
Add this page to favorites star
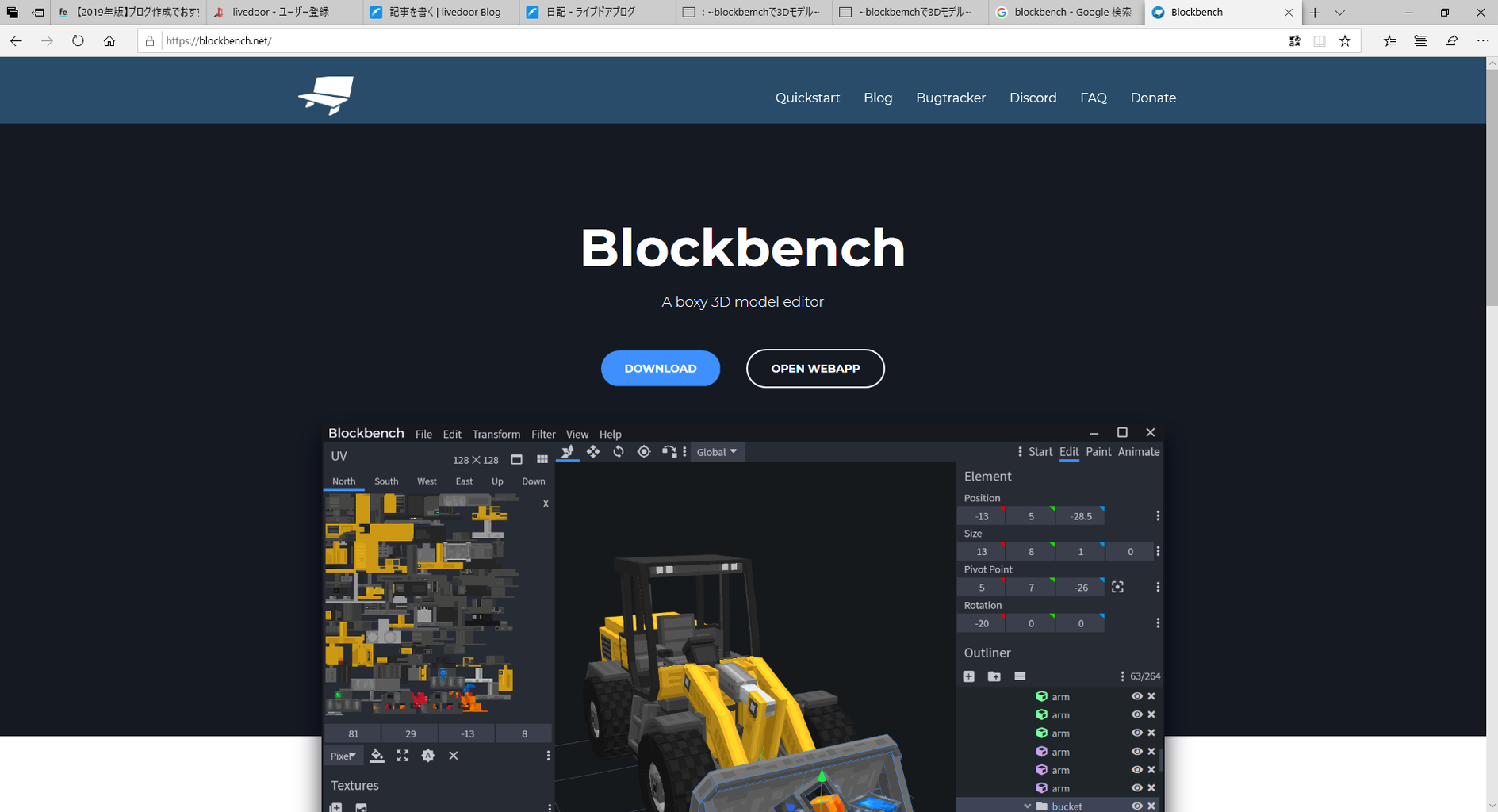pyautogui.click(x=1345, y=41)
